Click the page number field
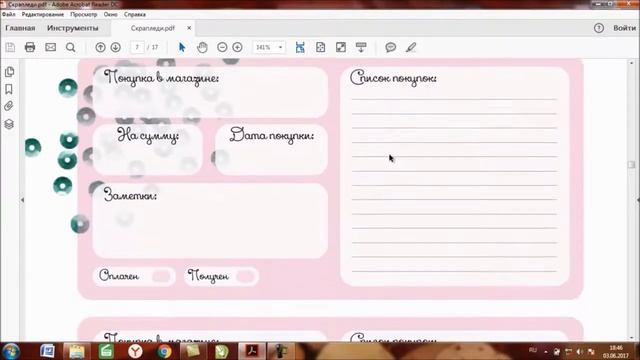The height and width of the screenshot is (360, 640). pos(138,47)
